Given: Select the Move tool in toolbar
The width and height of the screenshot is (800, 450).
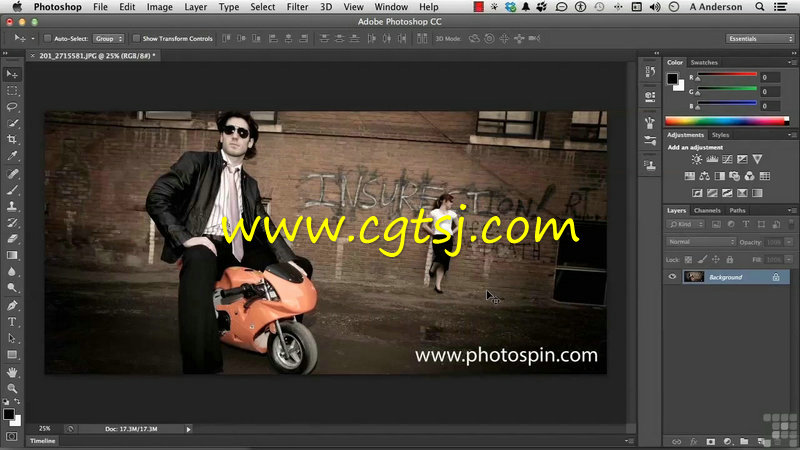Looking at the screenshot, I should click(12, 74).
